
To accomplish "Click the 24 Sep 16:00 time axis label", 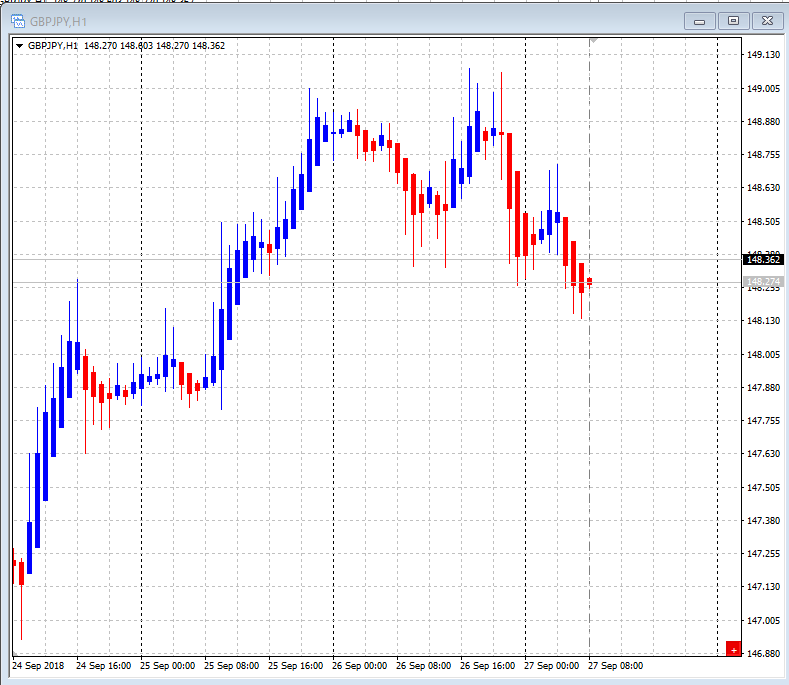I will pyautogui.click(x=103, y=666).
